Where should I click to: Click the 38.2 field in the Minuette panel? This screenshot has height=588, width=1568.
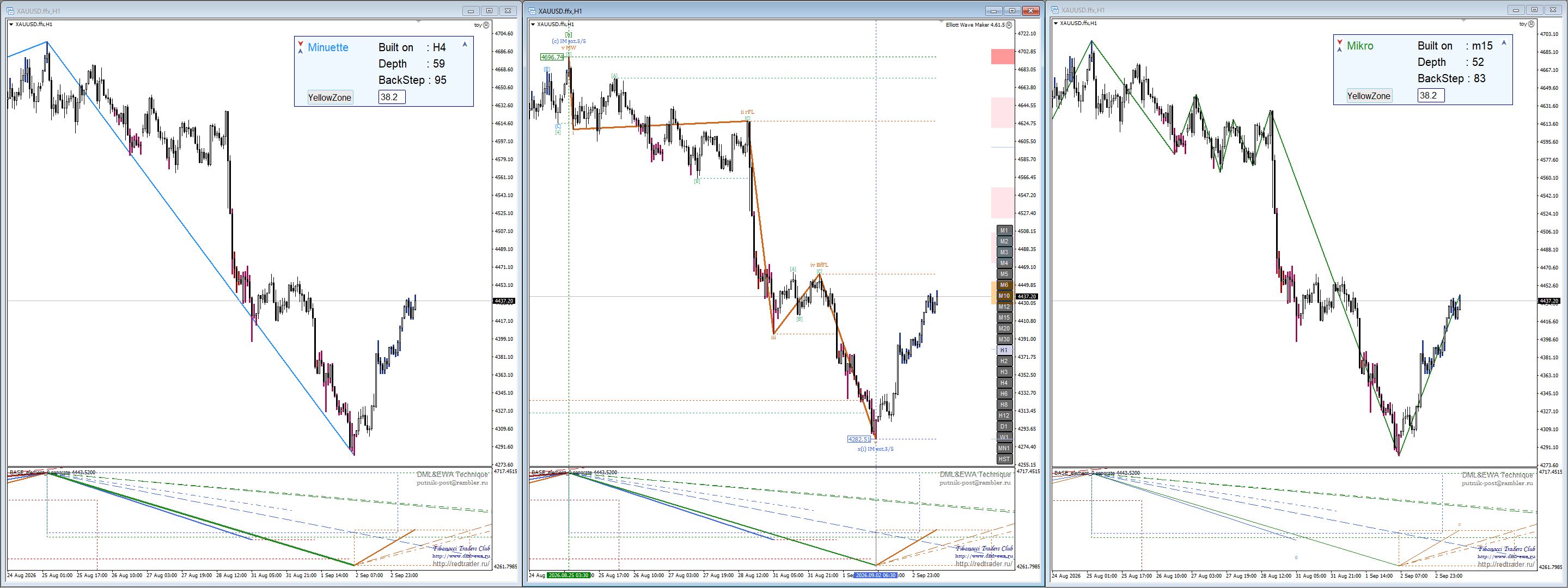[392, 97]
